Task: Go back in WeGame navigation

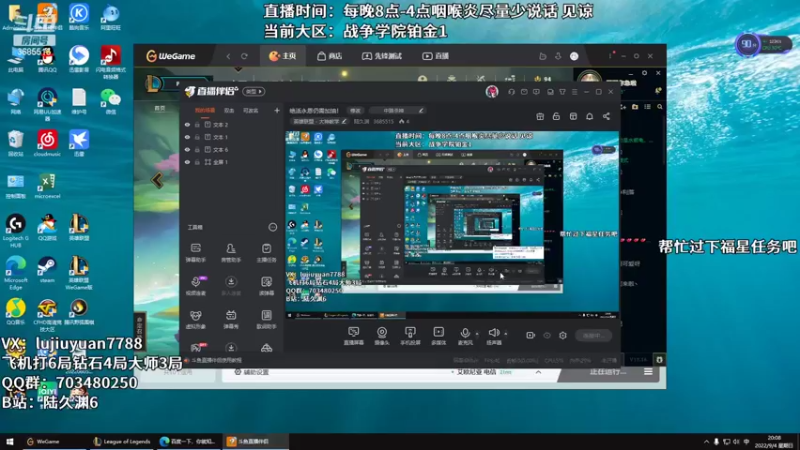Action: [x=228, y=56]
